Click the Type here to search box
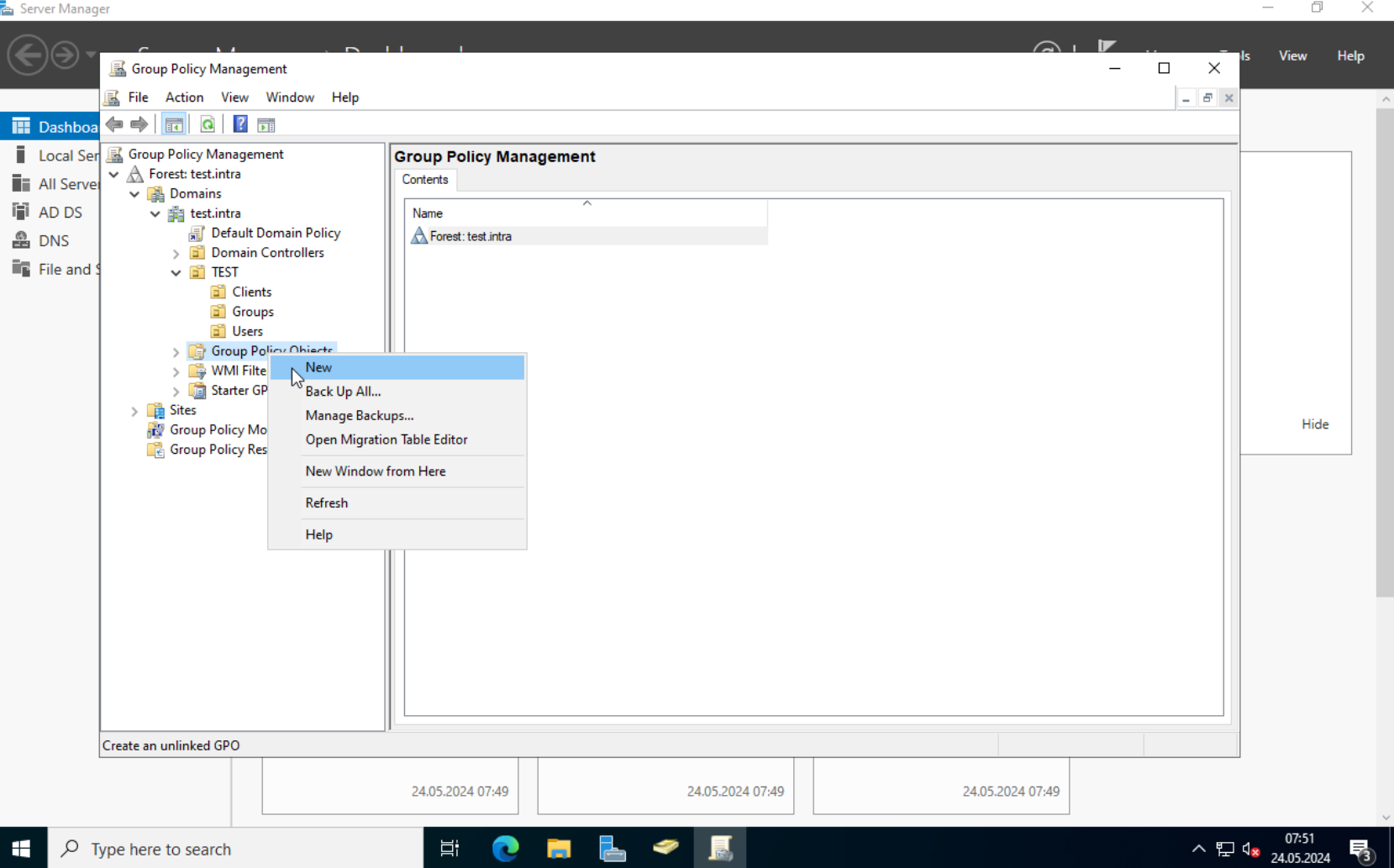This screenshot has height=868, width=1394. tap(235, 849)
